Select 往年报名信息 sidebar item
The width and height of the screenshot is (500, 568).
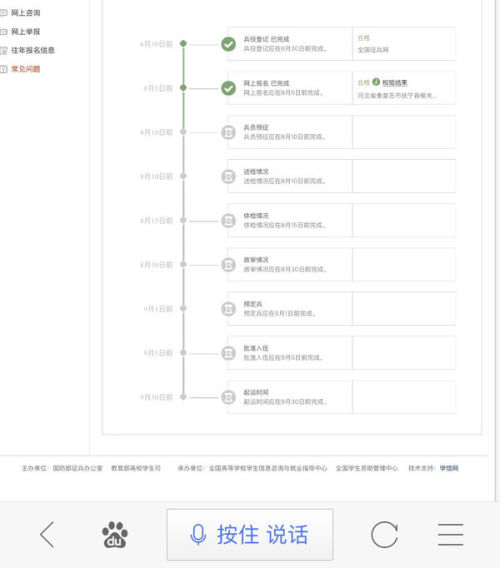[x=33, y=50]
